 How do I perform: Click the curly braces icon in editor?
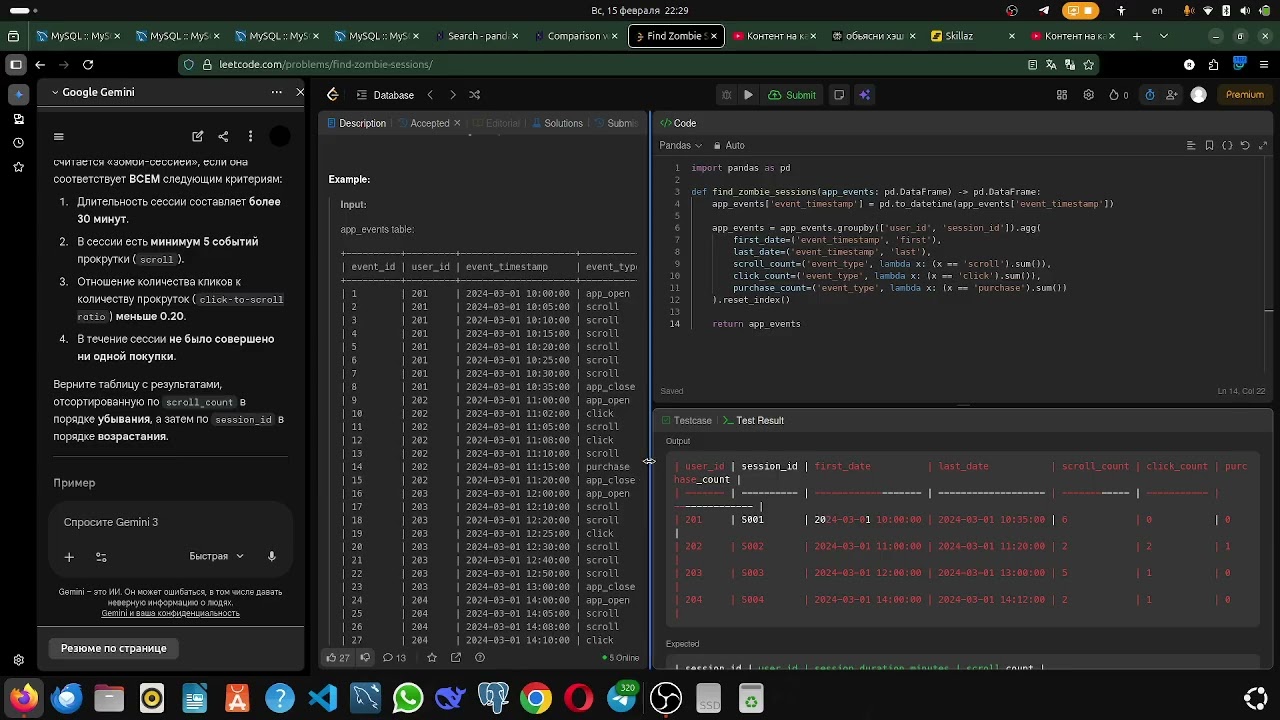(1227, 145)
